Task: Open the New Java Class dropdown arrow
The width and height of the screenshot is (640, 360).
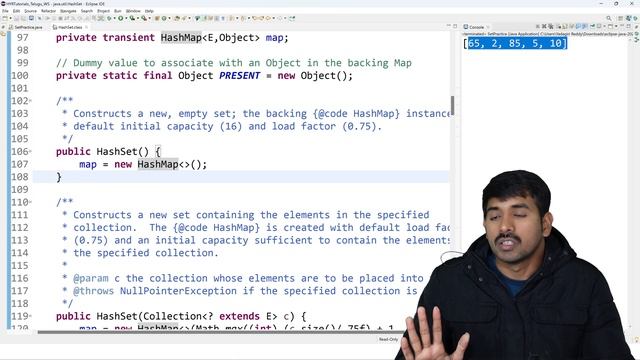Action: click(x=169, y=18)
